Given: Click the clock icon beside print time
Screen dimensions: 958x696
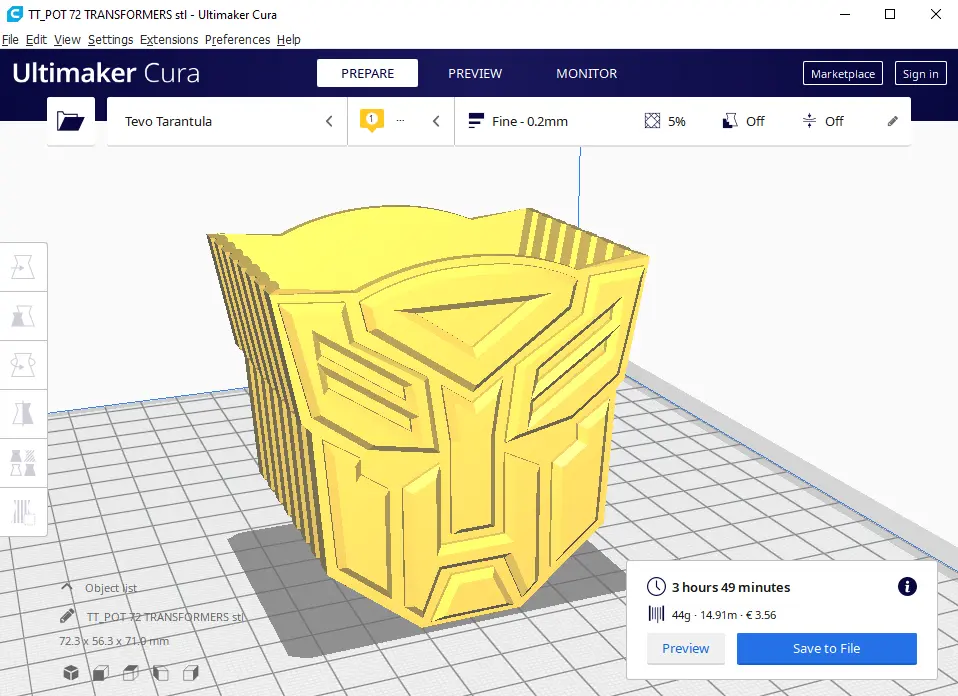Looking at the screenshot, I should pos(656,587).
